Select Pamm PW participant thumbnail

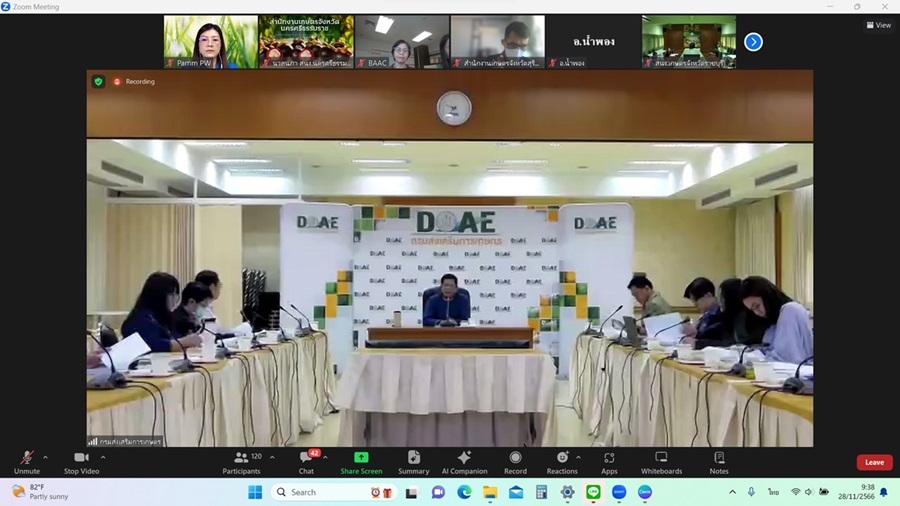point(211,42)
